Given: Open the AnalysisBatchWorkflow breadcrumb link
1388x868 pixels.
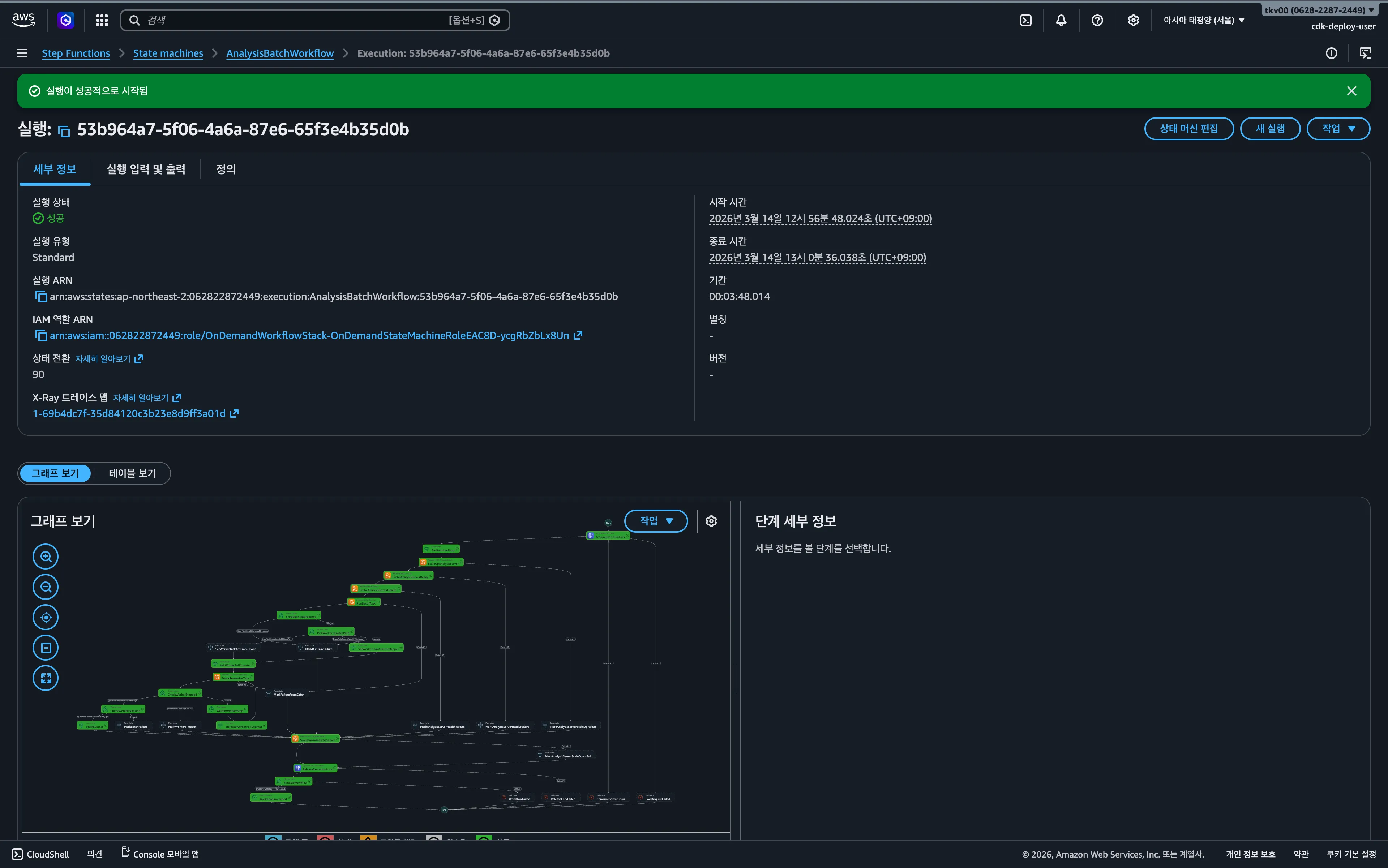Looking at the screenshot, I should tap(280, 53).
